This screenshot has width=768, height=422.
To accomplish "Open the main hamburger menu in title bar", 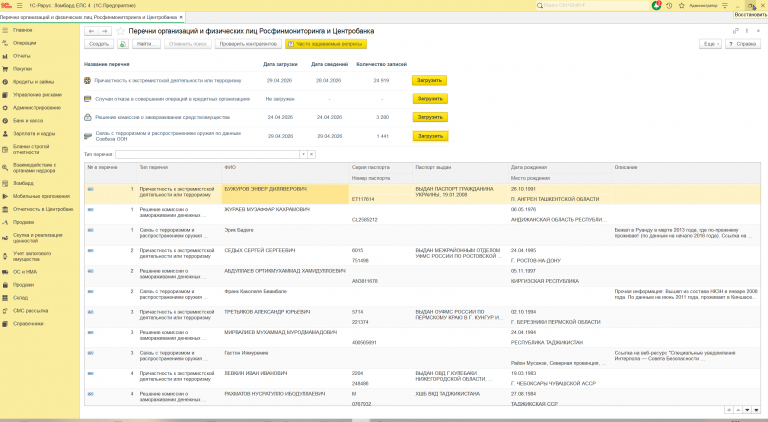I will point(20,5).
